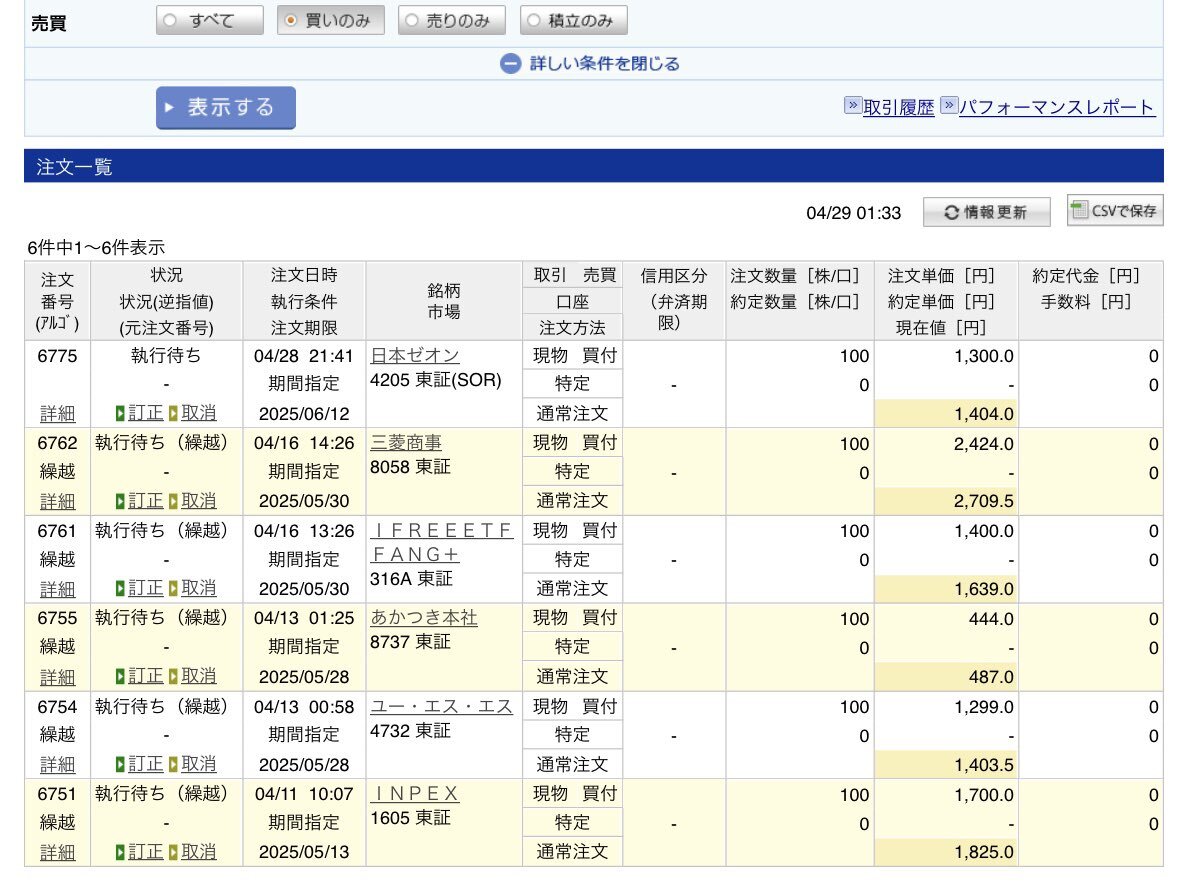
Task: Click the arrow icon beside 取引履歴
Action: 853,105
